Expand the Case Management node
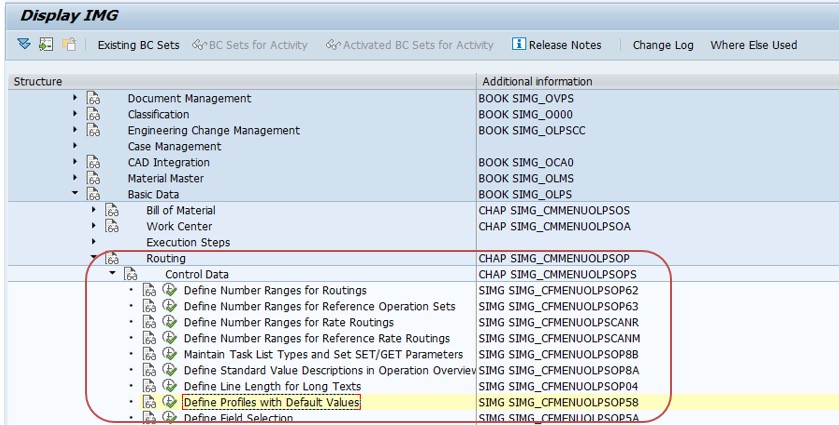 tap(75, 146)
